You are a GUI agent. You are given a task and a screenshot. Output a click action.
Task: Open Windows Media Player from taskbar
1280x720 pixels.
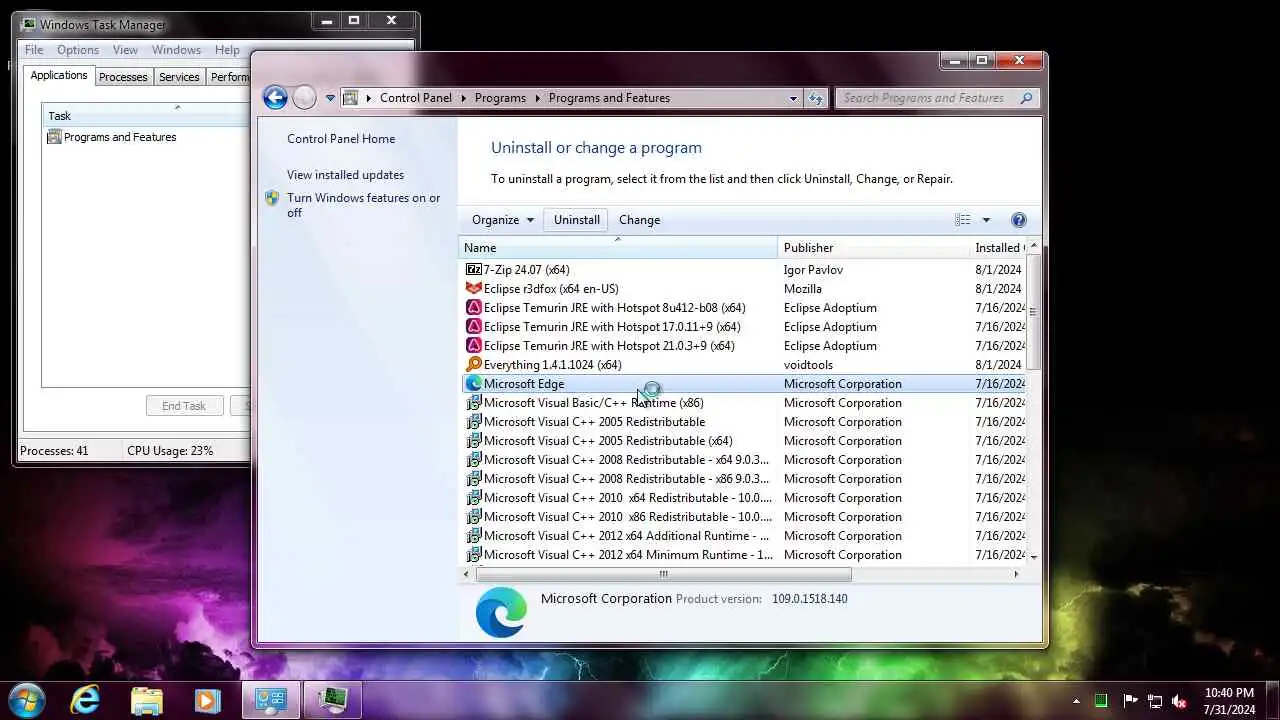pos(207,700)
